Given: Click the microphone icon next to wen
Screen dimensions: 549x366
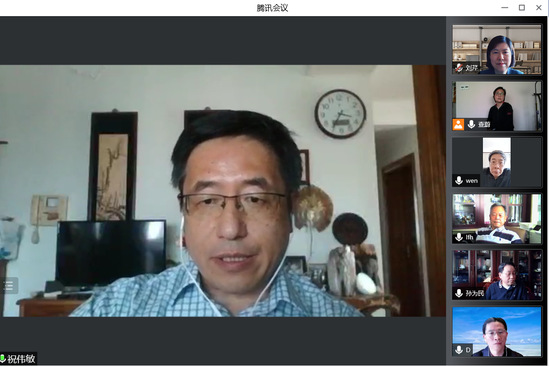Looking at the screenshot, I should [x=459, y=180].
